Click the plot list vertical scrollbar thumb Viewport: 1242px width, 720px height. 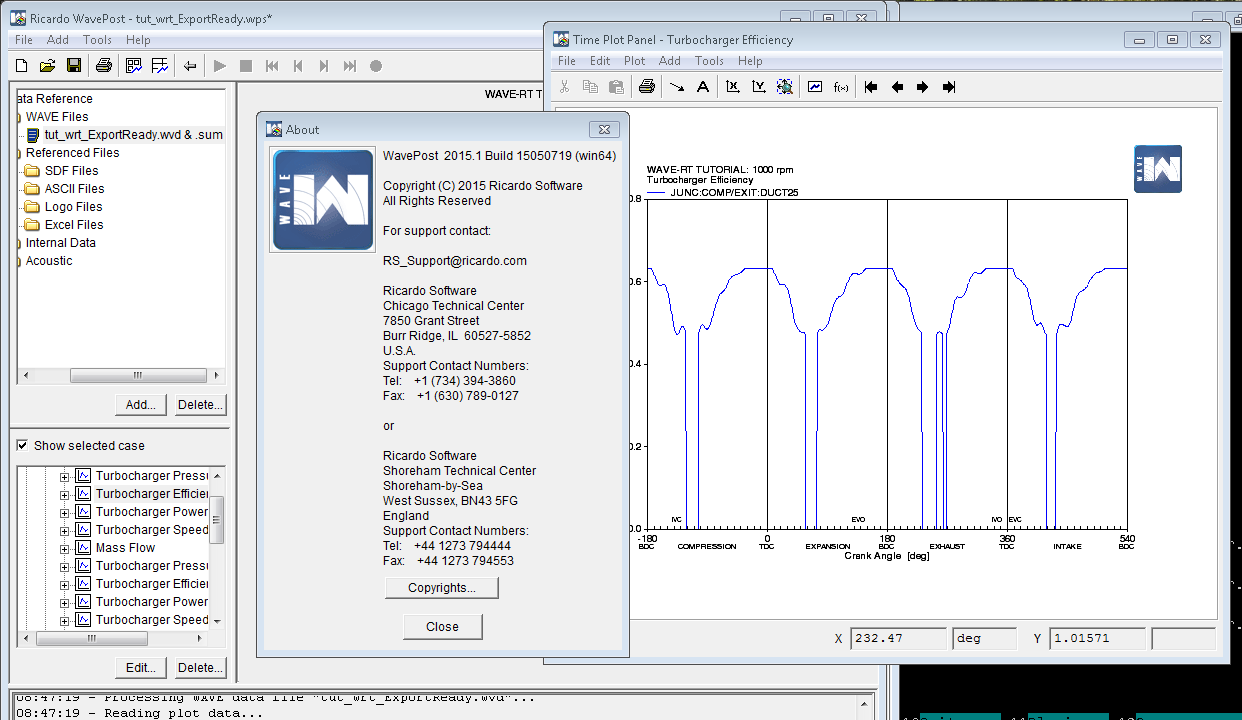217,520
